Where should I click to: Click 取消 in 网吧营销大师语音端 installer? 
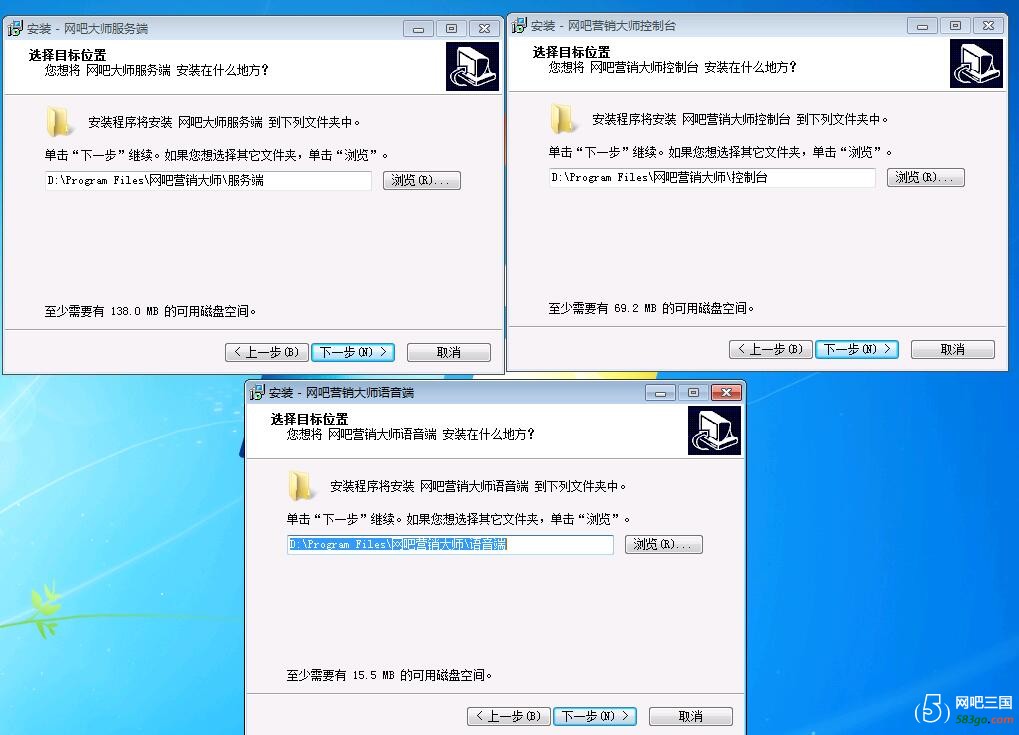(691, 716)
